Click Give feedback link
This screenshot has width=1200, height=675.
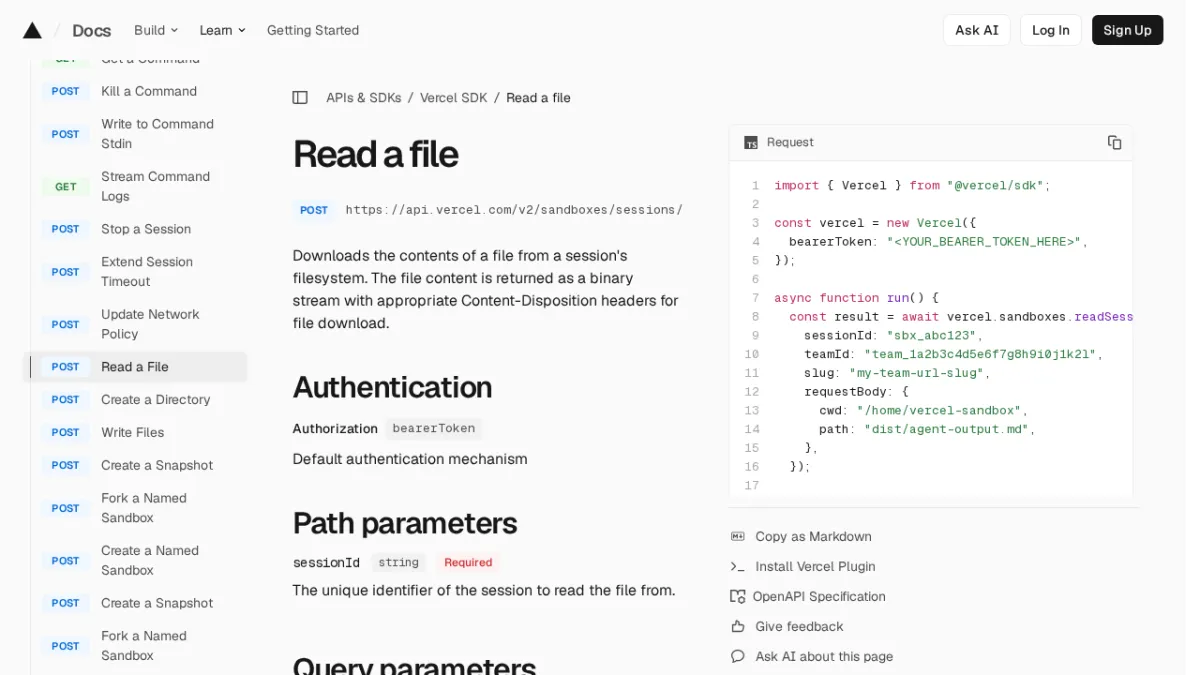[799, 627]
